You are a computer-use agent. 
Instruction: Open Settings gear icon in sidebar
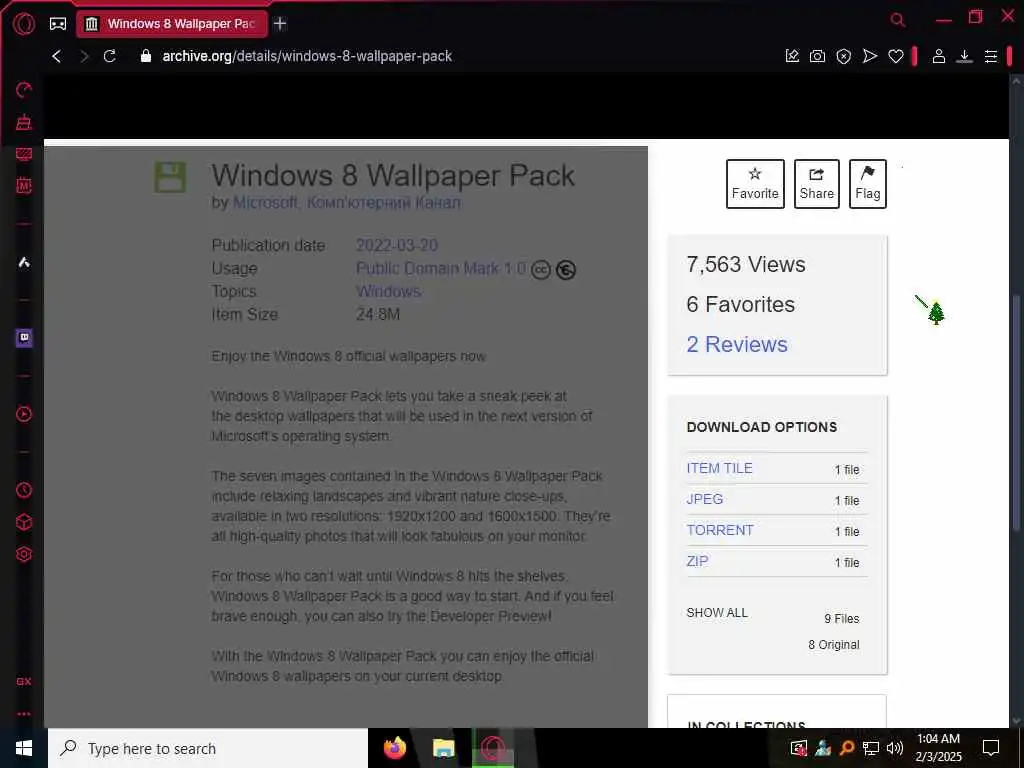pos(24,554)
